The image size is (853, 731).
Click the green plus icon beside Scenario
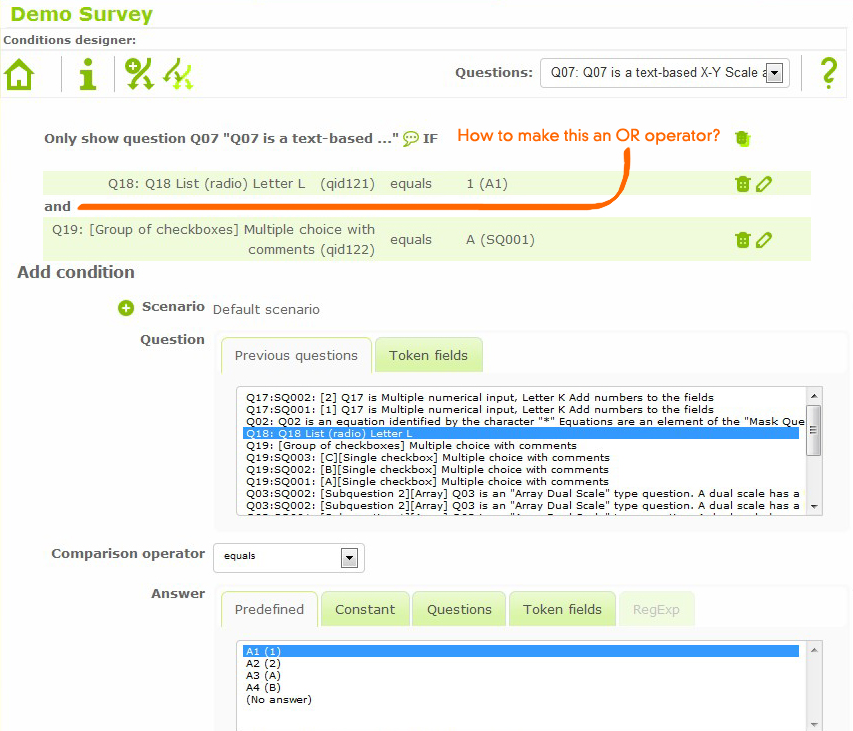coord(126,308)
